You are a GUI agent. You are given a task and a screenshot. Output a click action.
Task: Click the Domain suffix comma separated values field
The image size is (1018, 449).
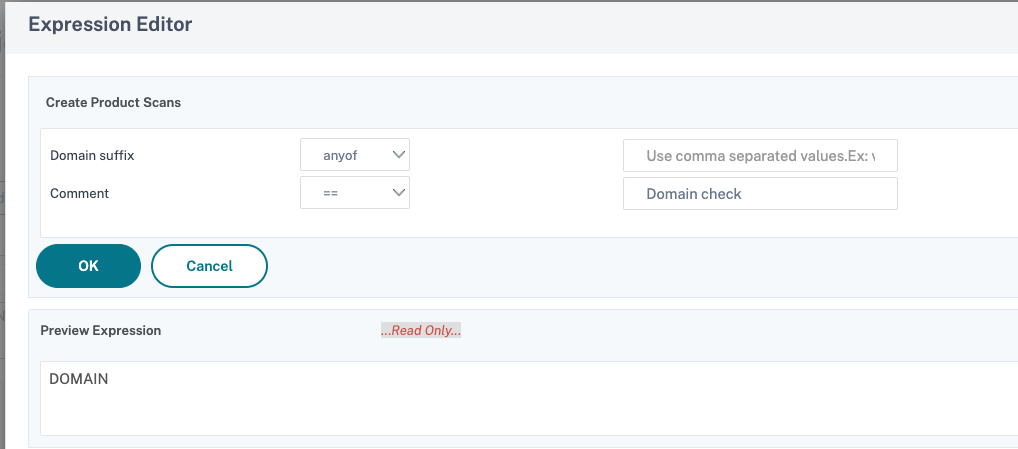pos(760,156)
